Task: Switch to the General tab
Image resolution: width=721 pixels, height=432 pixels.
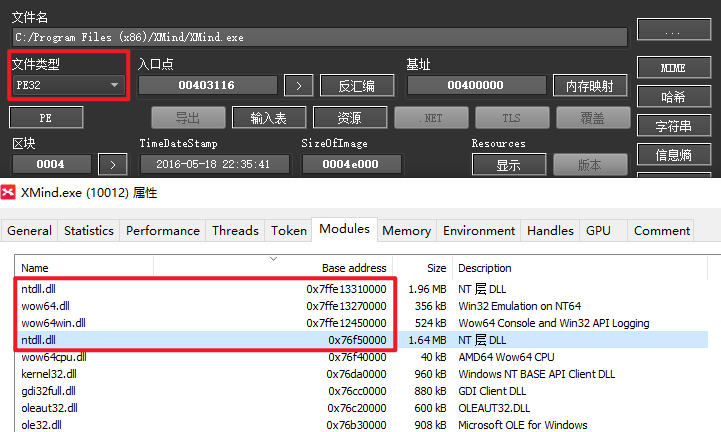Action: point(29,230)
